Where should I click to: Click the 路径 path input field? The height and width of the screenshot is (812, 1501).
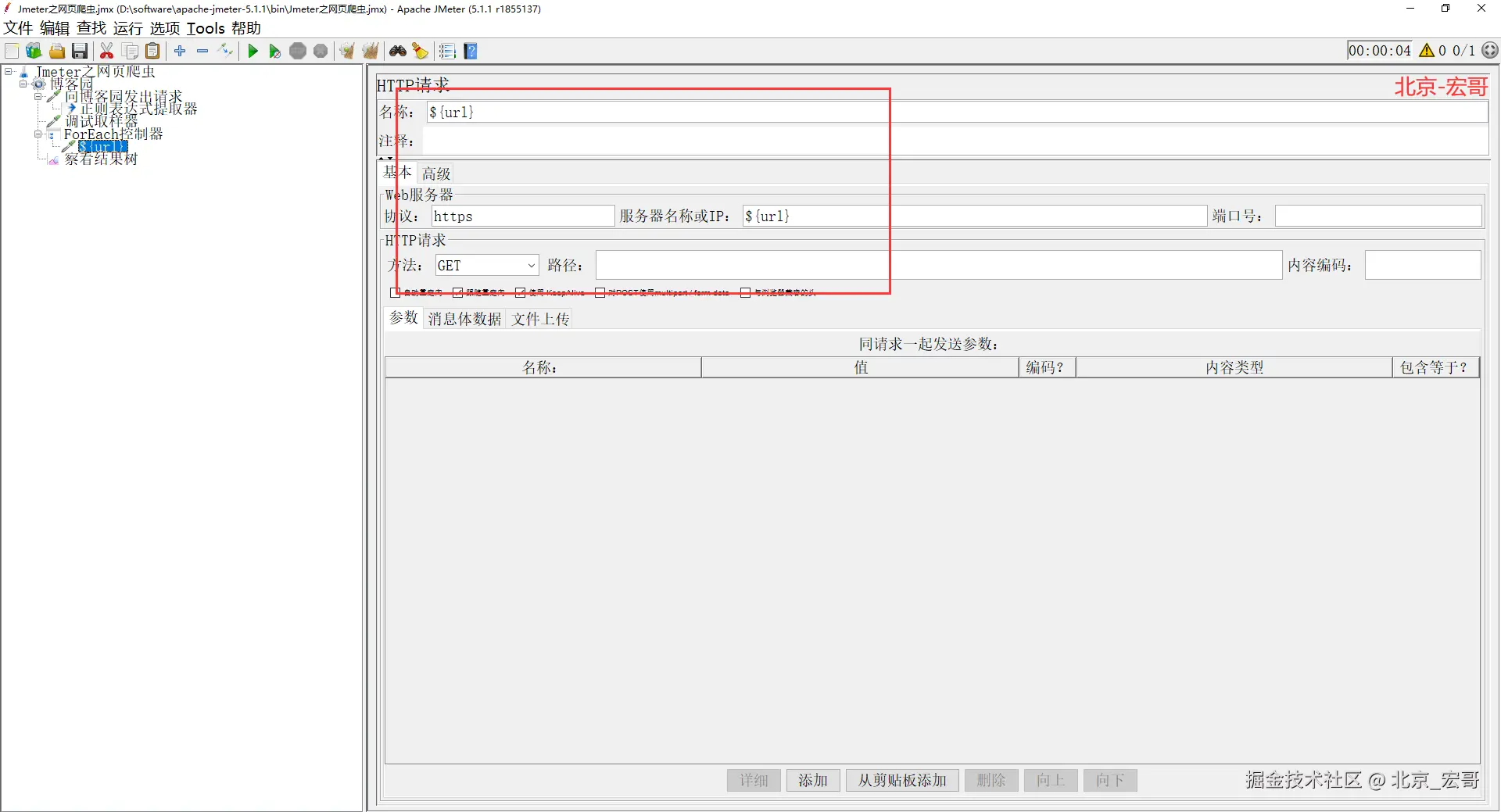click(938, 265)
